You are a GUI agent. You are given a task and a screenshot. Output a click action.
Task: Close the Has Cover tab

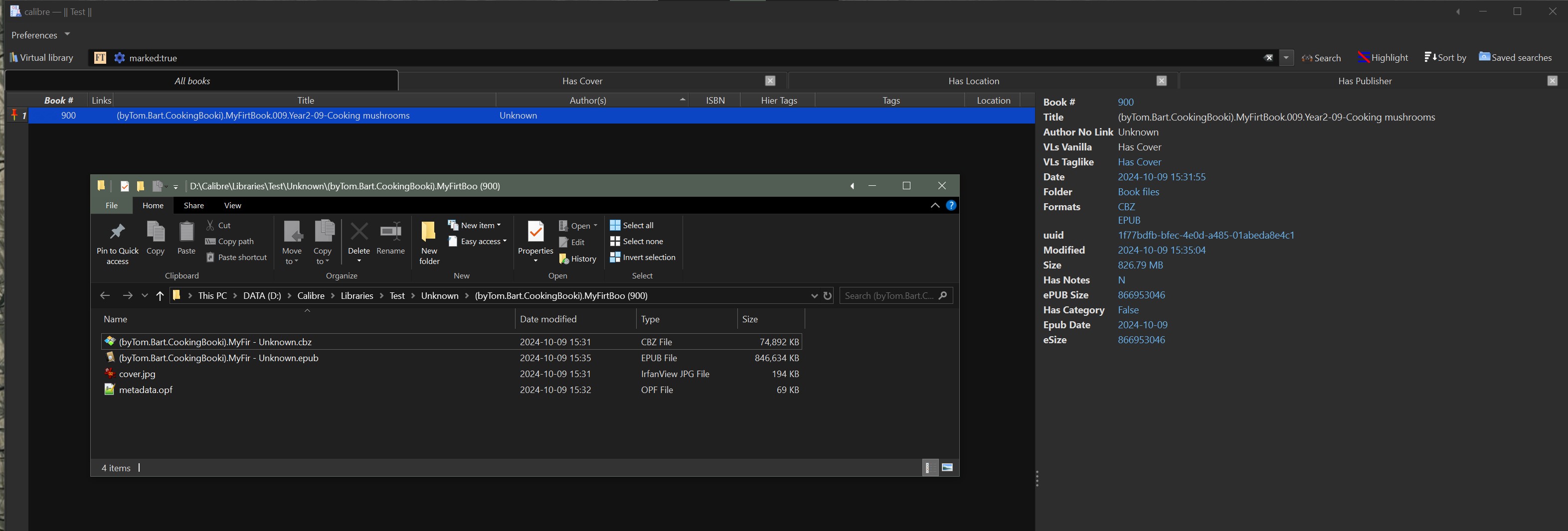[x=770, y=81]
